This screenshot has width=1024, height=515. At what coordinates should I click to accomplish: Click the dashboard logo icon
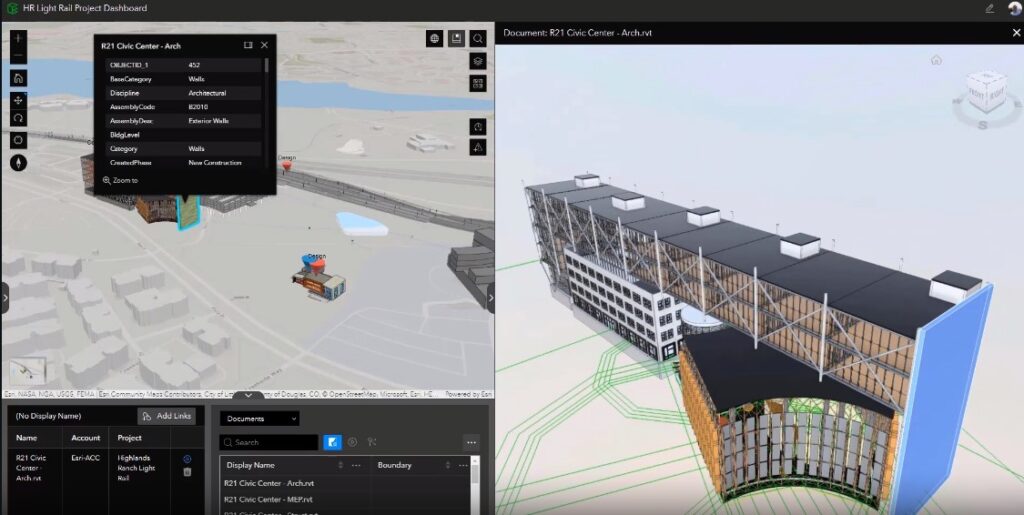coord(11,8)
